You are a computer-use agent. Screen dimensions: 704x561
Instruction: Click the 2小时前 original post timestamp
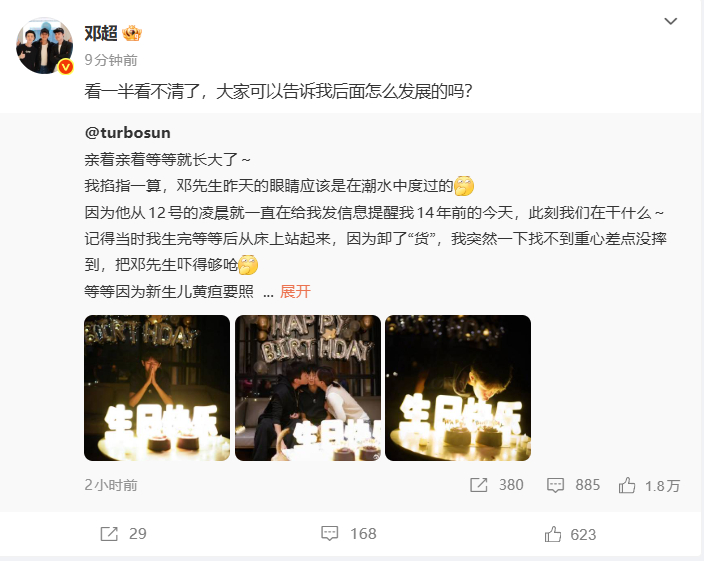pyautogui.click(x=111, y=485)
